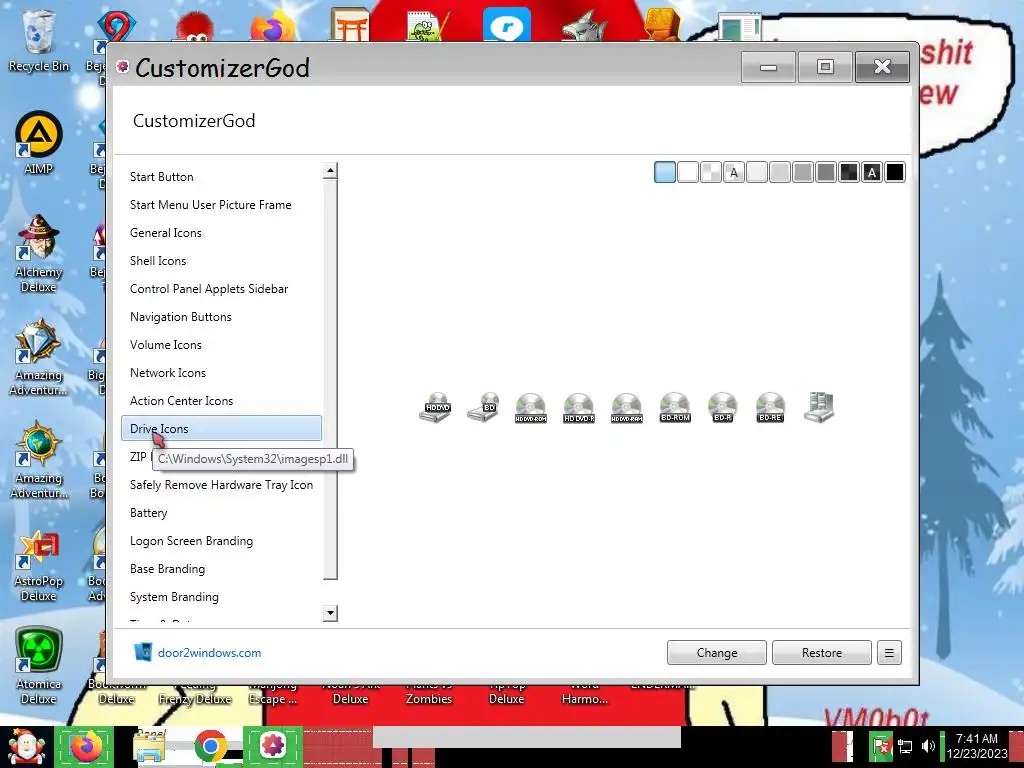Choose the solid black preview background swatch

pyautogui.click(x=895, y=172)
